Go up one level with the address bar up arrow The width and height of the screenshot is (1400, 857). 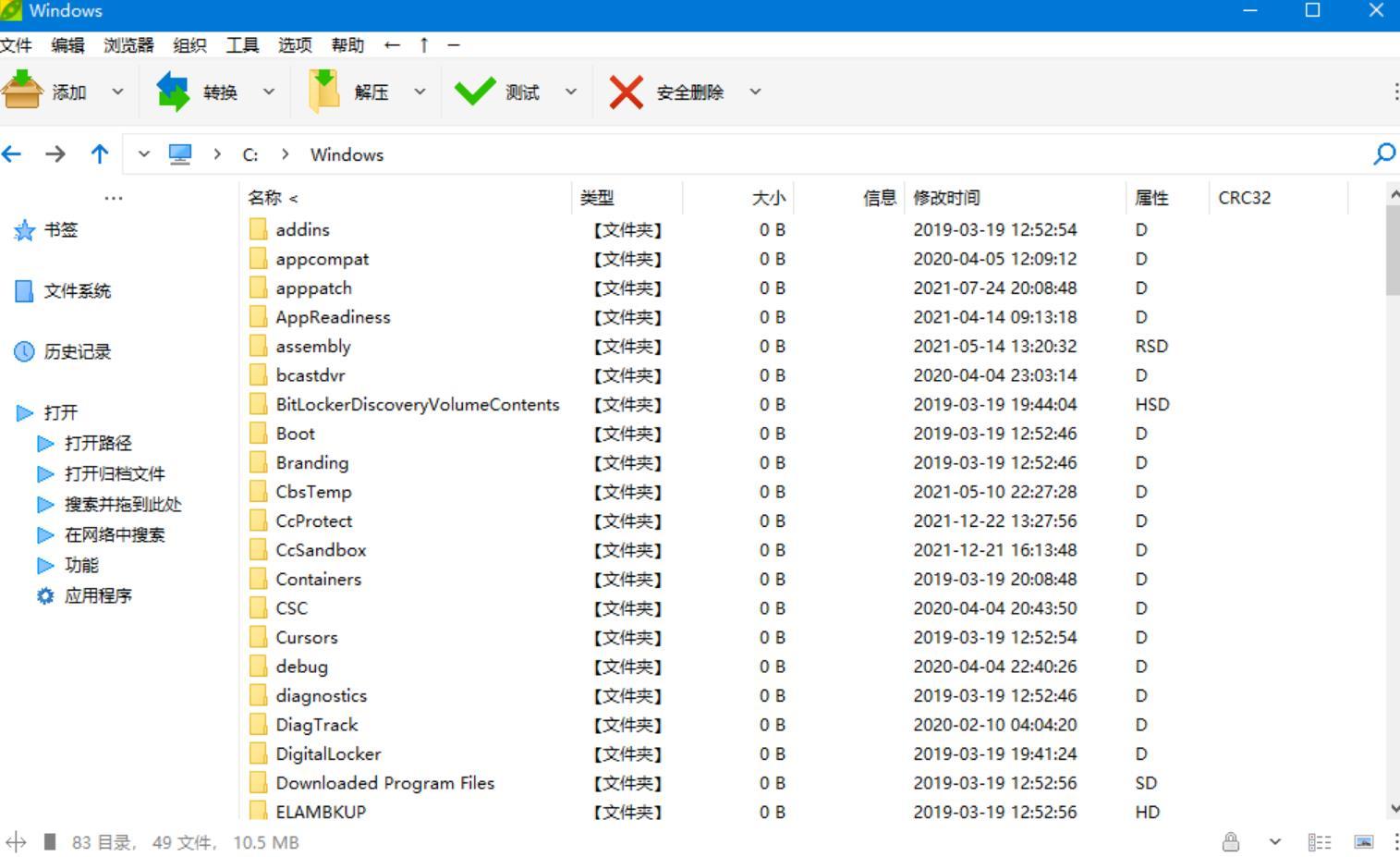click(100, 154)
